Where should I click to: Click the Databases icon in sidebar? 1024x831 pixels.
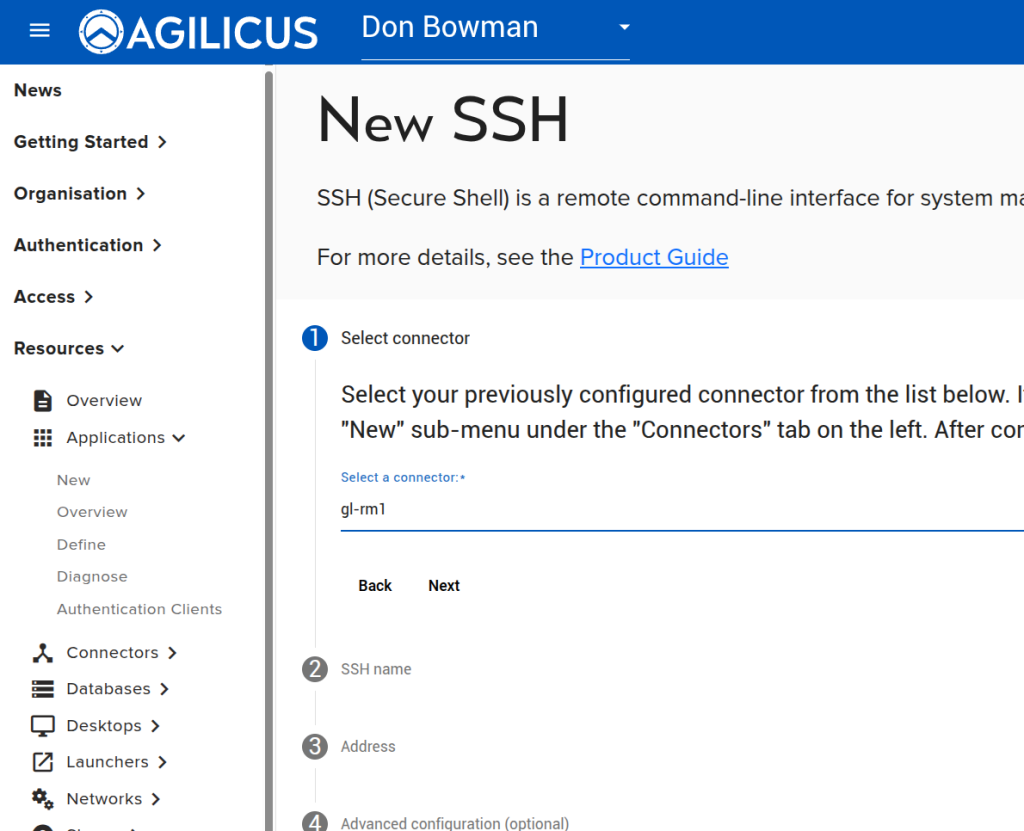point(43,689)
